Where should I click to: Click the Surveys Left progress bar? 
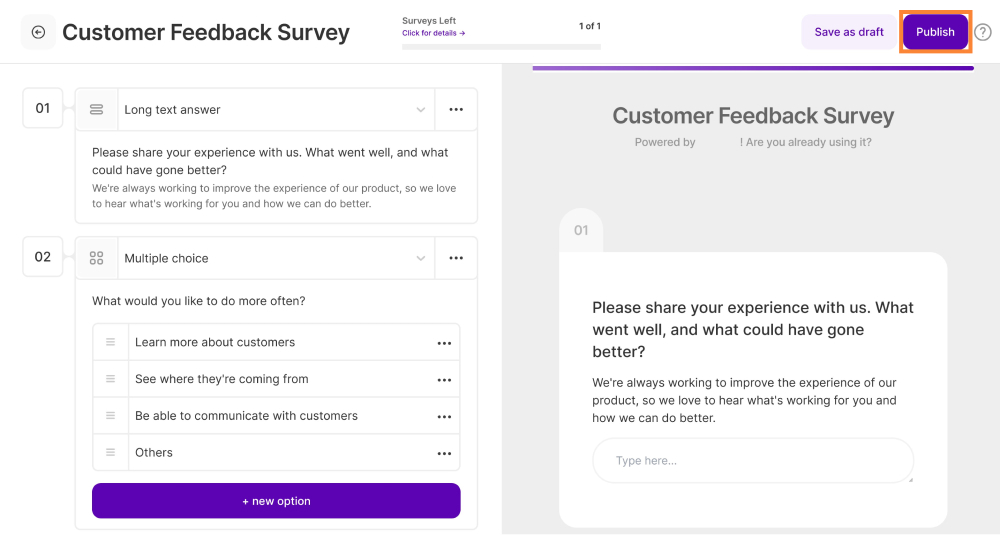(501, 46)
